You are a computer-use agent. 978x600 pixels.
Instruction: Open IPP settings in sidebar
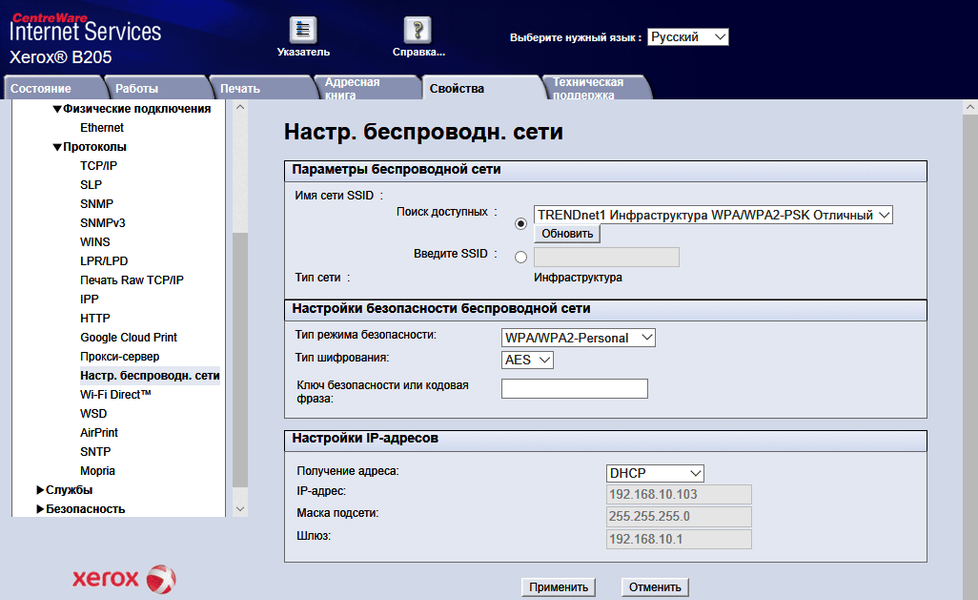[x=89, y=299]
